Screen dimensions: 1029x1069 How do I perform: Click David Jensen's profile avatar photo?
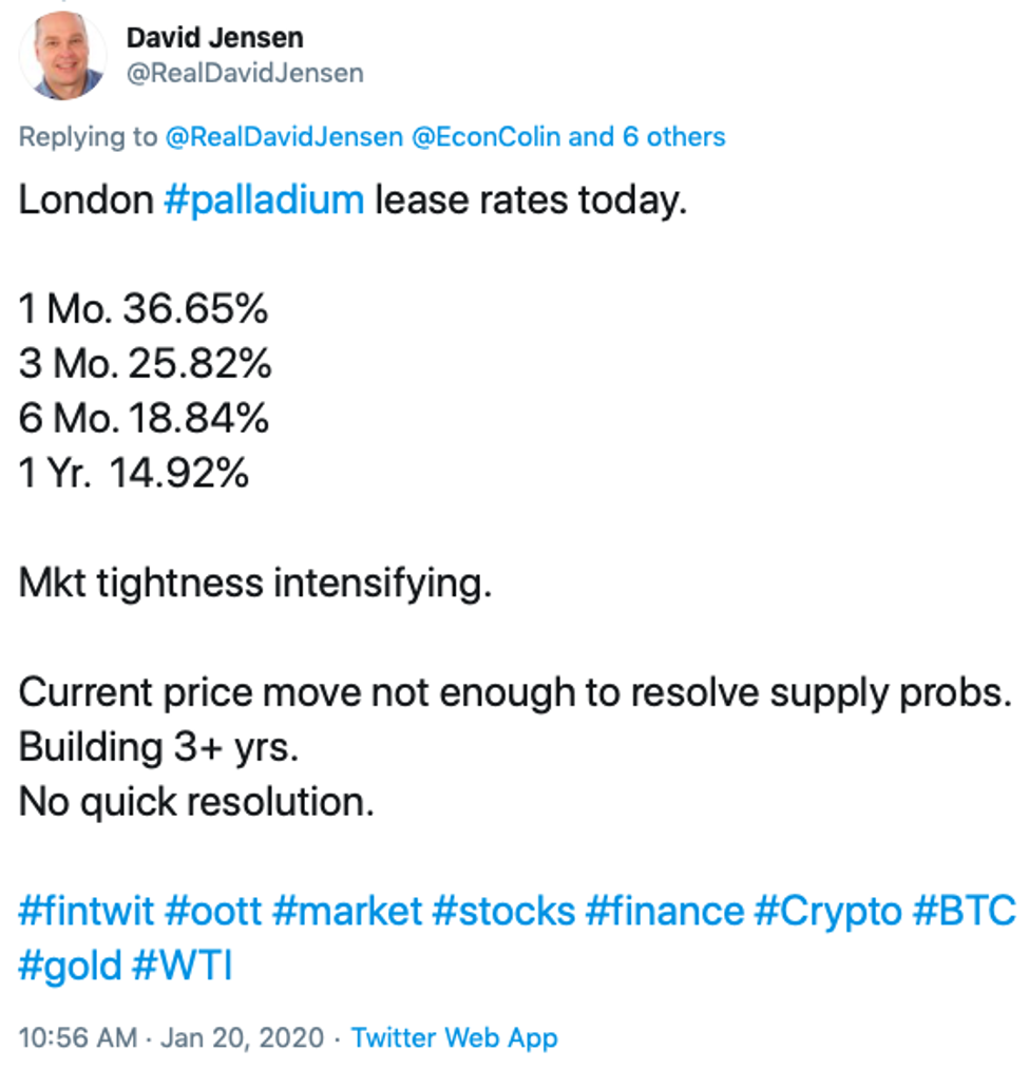[x=64, y=55]
